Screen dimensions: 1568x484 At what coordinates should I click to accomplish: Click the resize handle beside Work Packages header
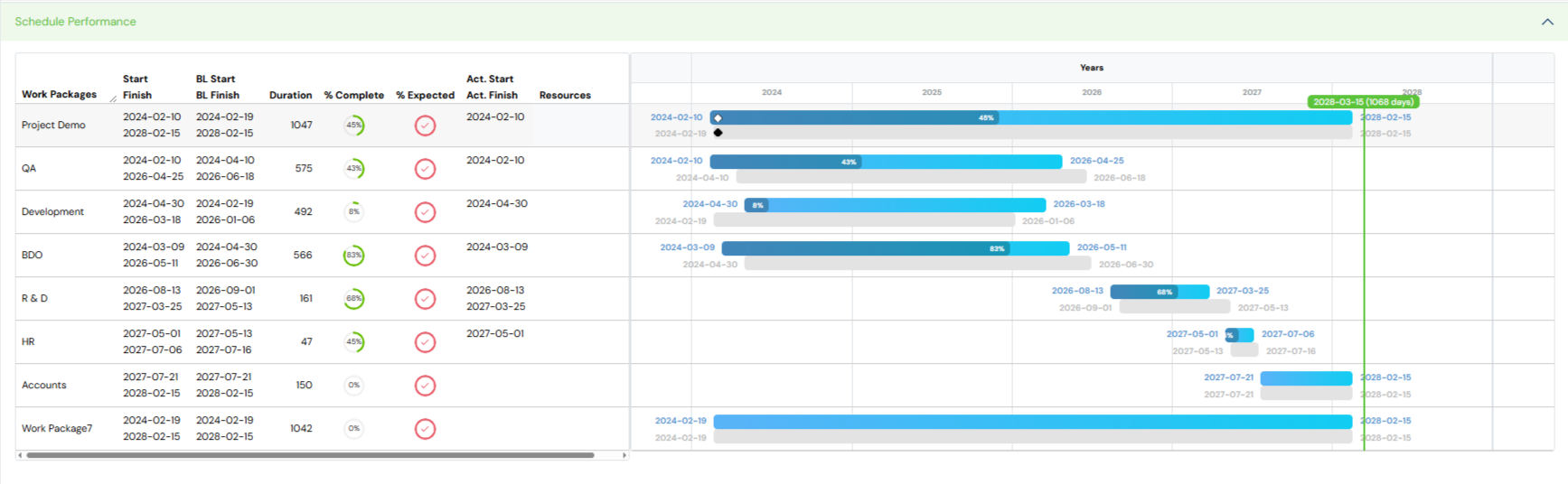(113, 98)
